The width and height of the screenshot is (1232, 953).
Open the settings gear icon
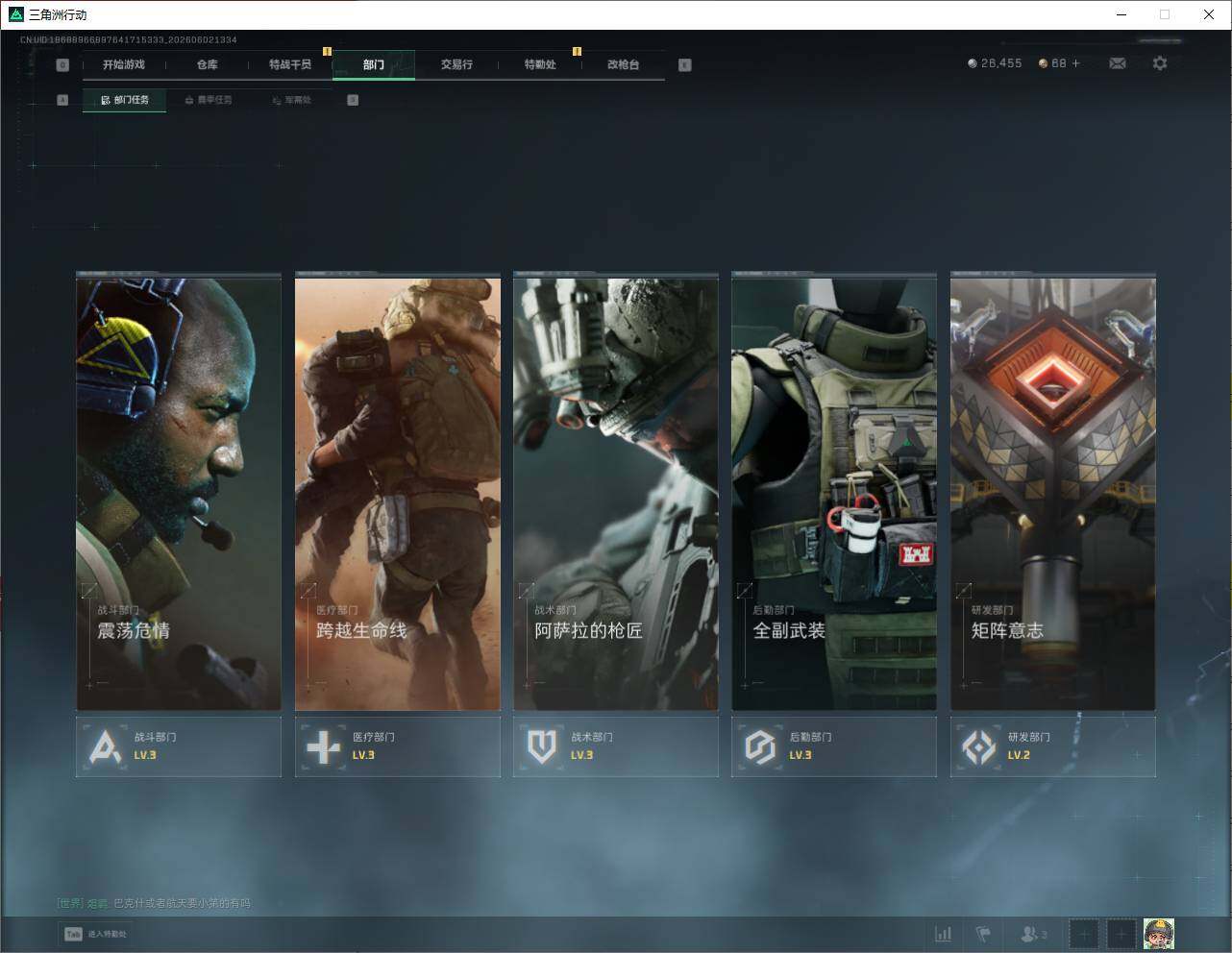coord(1160,63)
